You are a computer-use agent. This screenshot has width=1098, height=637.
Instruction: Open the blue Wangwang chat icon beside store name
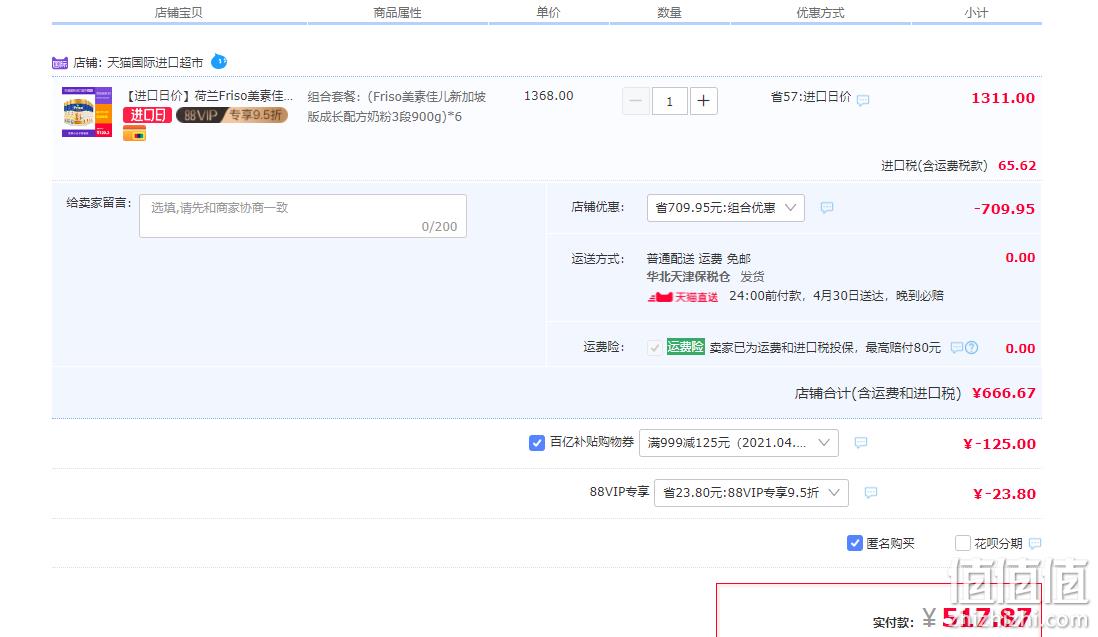click(x=219, y=62)
